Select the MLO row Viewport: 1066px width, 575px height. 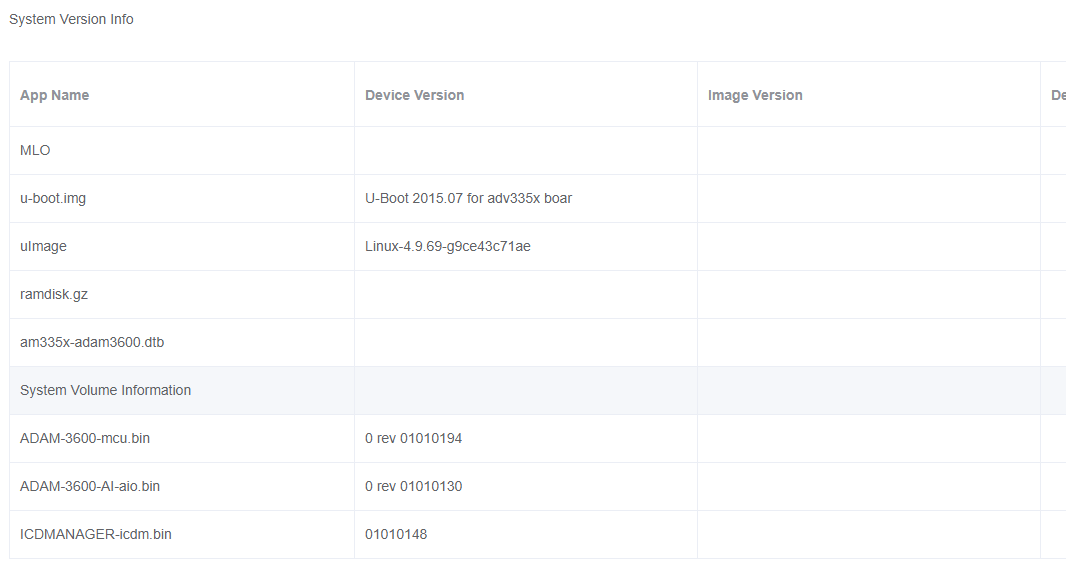click(35, 150)
